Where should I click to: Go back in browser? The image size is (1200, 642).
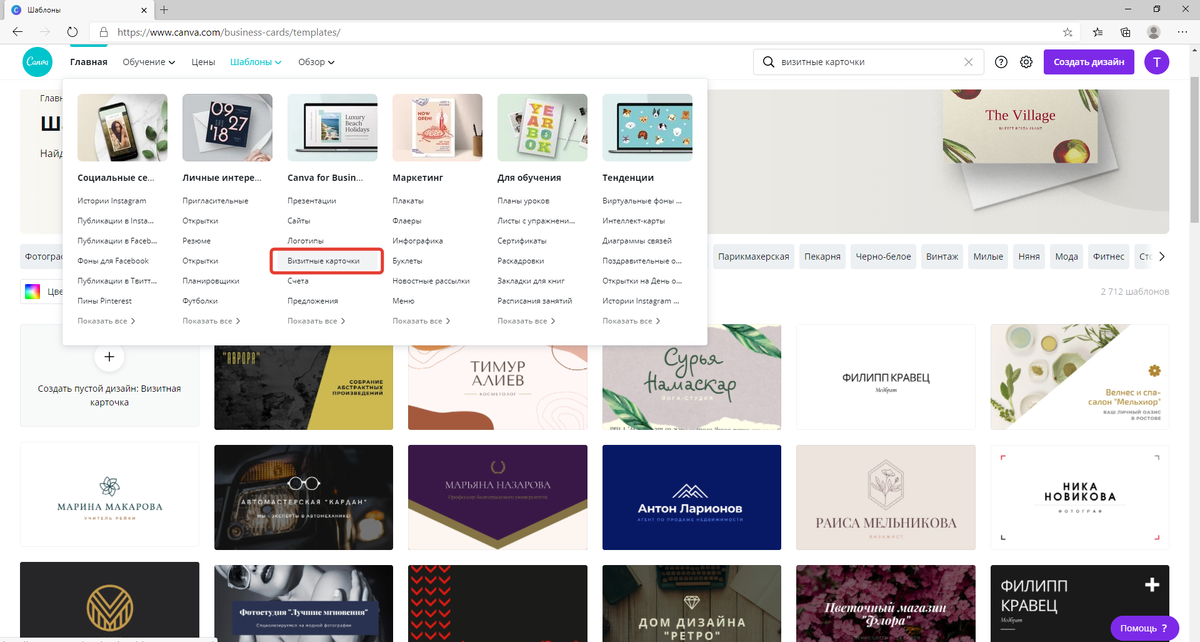18,32
